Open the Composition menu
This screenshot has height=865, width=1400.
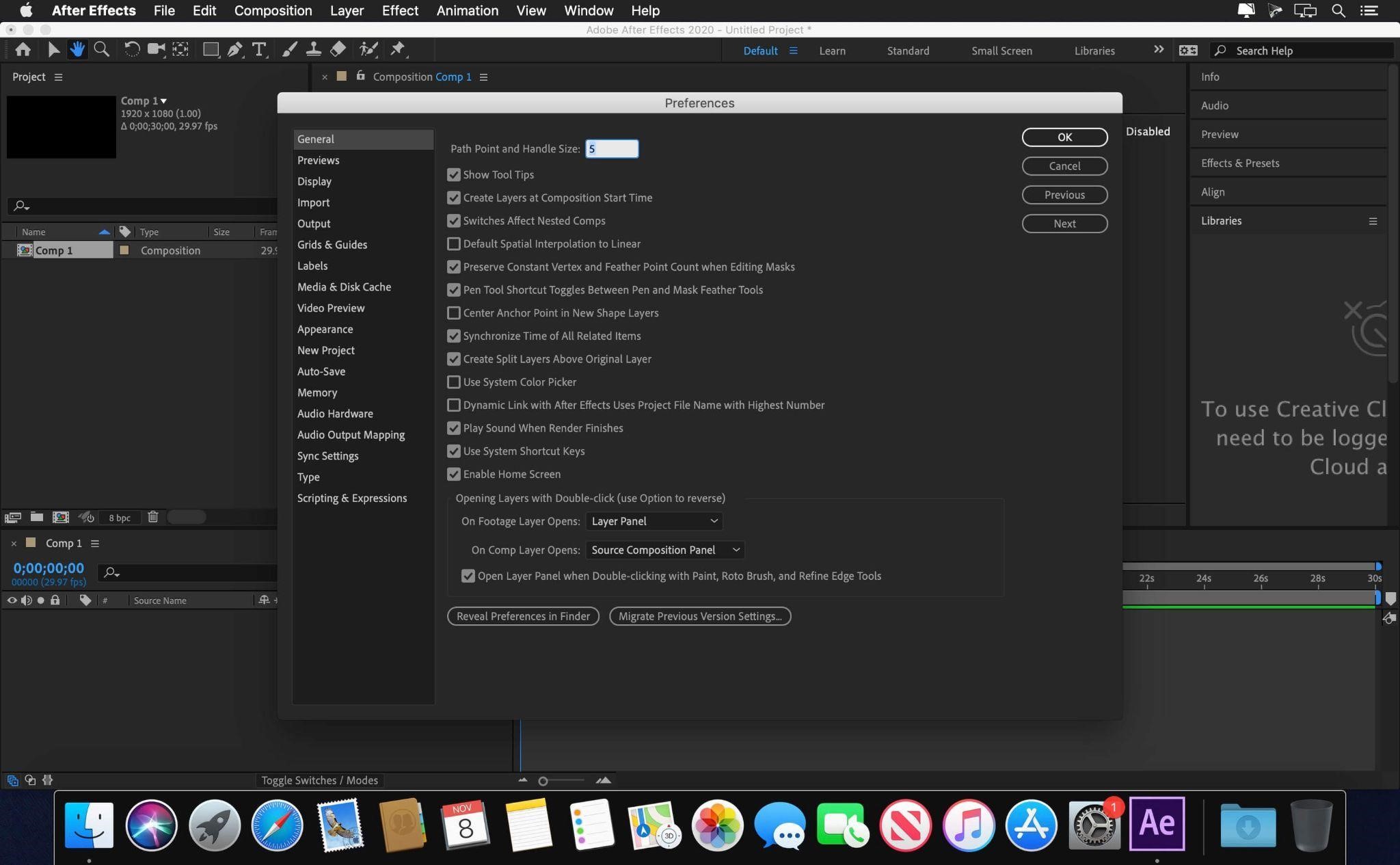273,10
